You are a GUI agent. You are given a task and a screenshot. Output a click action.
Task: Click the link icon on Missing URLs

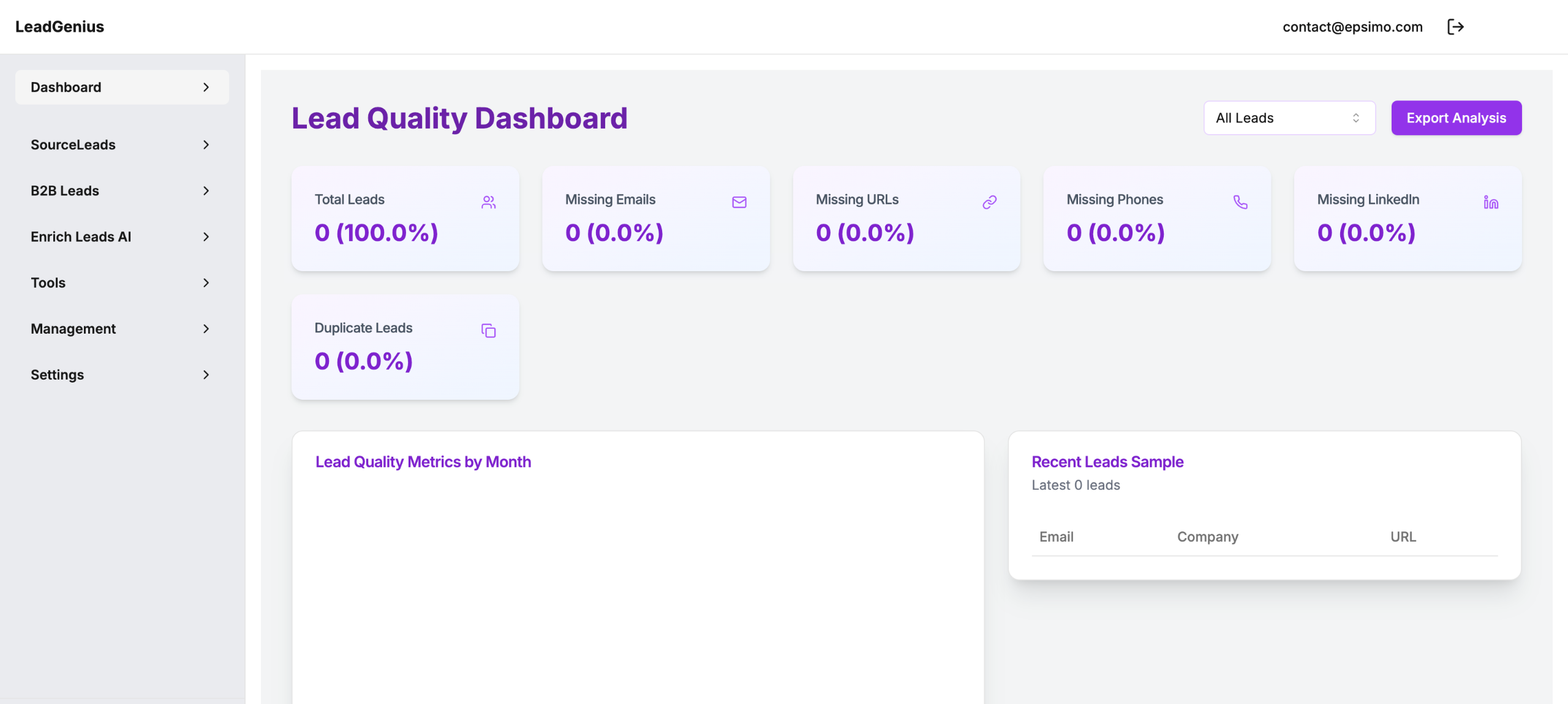coord(989,202)
